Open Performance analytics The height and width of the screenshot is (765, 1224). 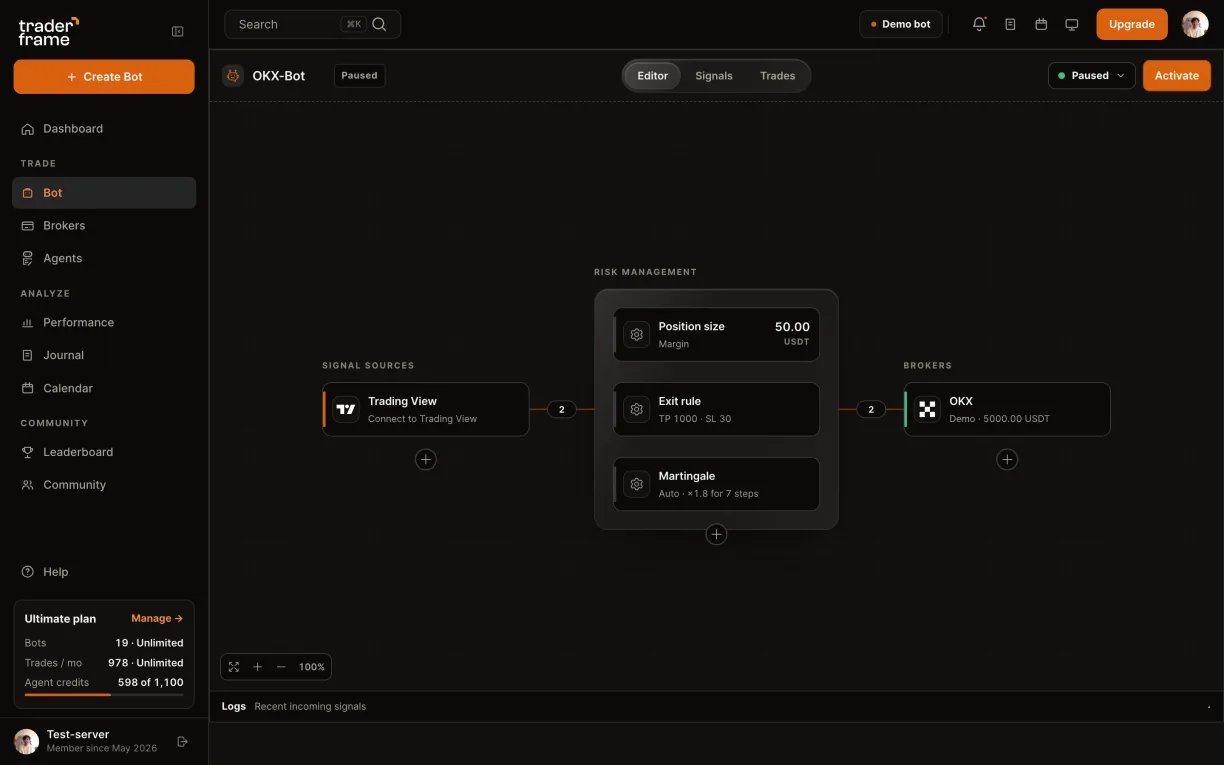[104, 322]
